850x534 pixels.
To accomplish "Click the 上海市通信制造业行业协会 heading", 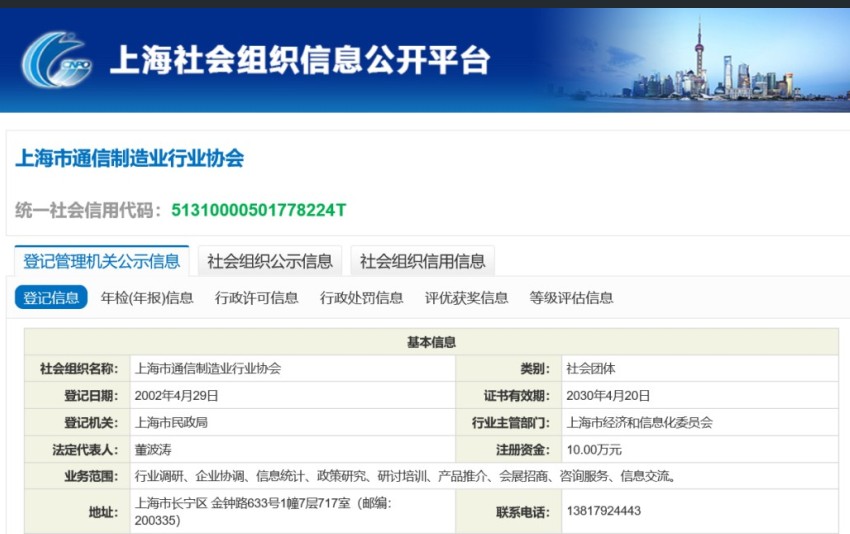I will coord(130,158).
